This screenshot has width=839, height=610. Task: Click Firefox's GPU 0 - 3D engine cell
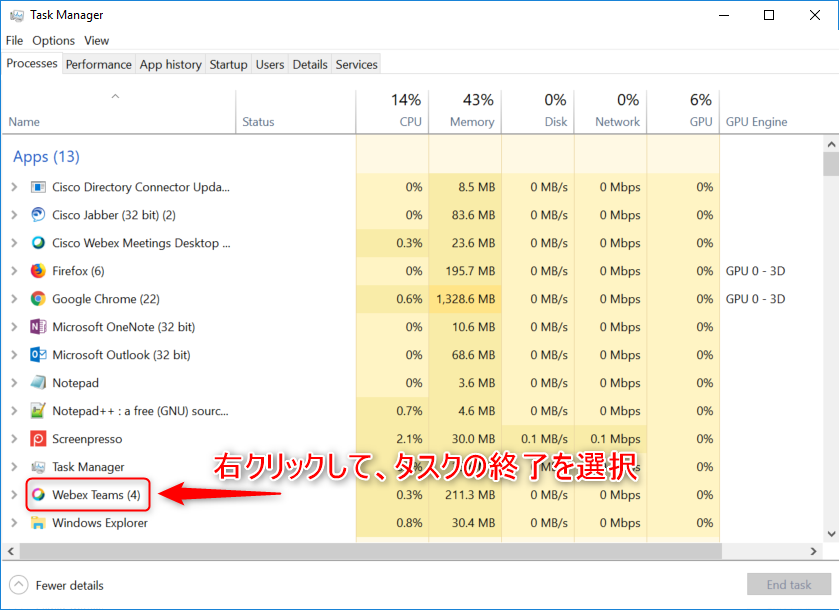click(756, 271)
